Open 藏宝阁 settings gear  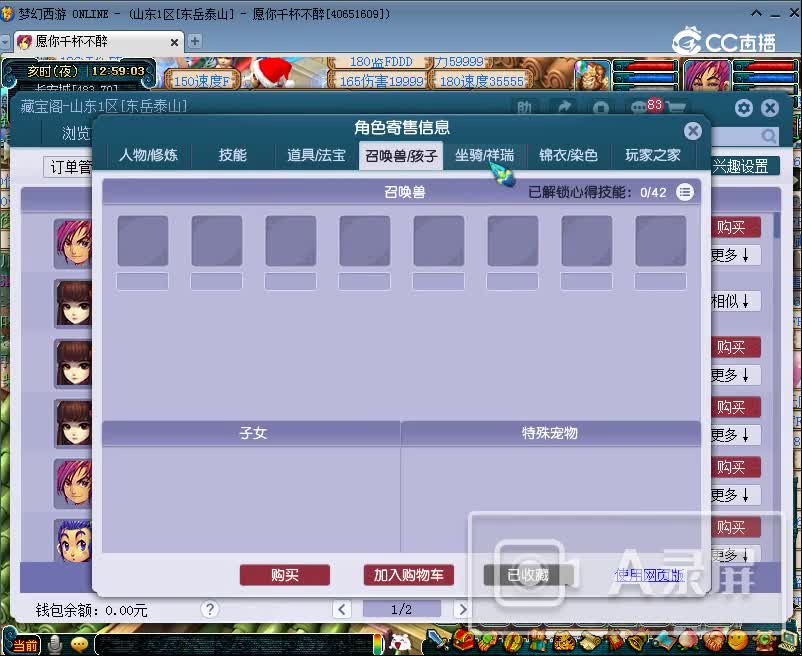click(x=744, y=108)
